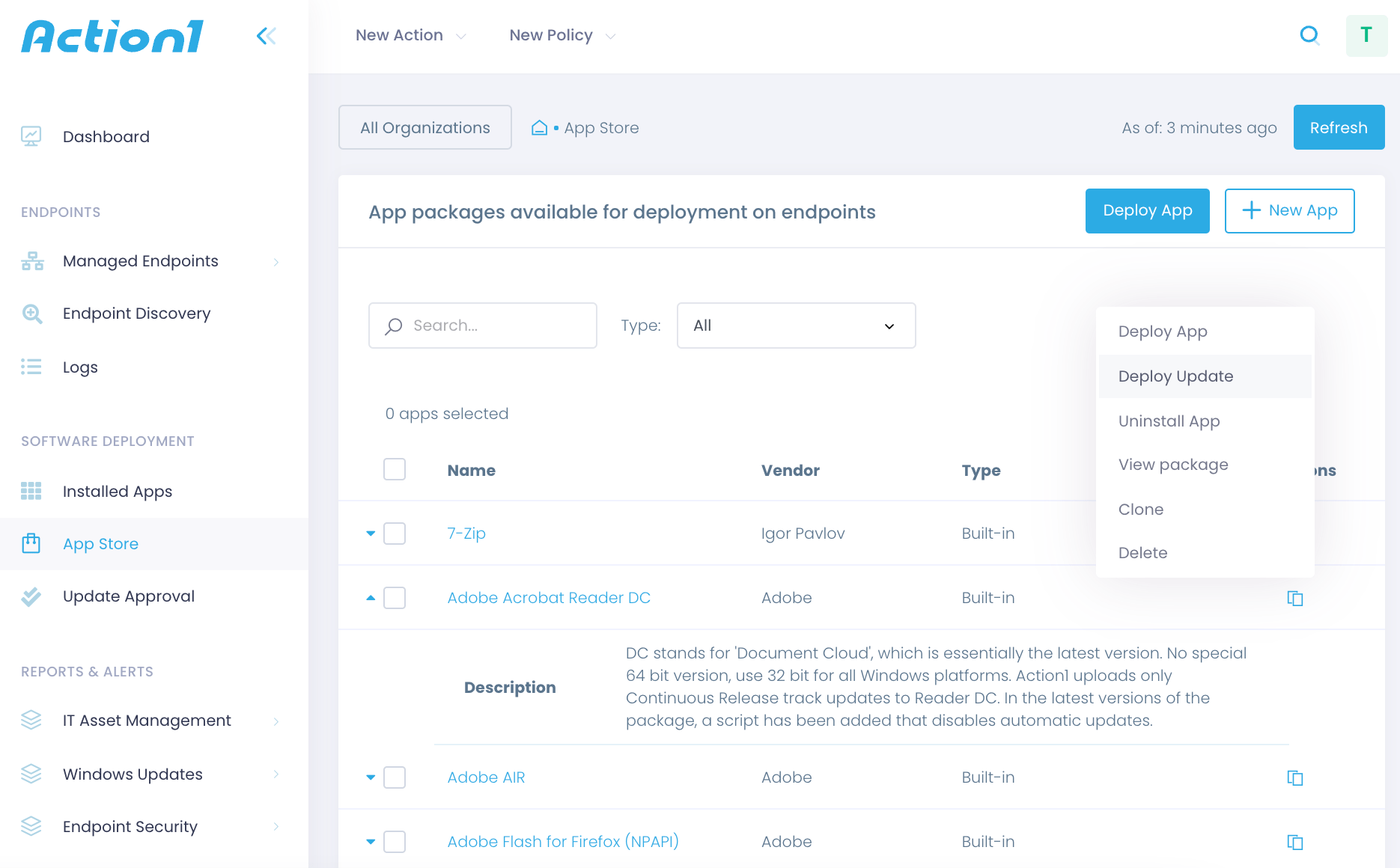This screenshot has height=868, width=1400.
Task: Expand the IT Asset Management submenu chevron
Action: point(276,721)
